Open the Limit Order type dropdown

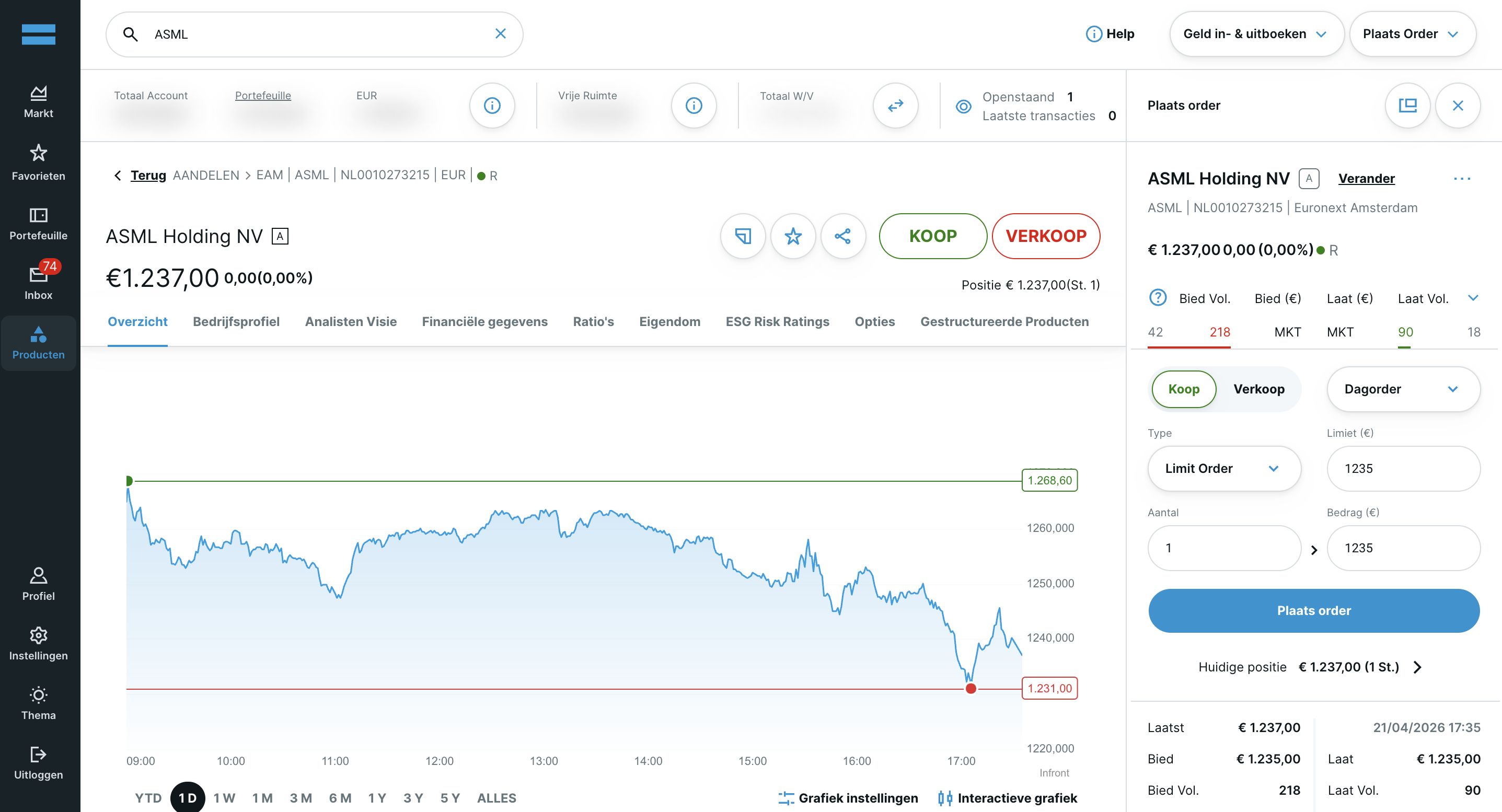pyautogui.click(x=1224, y=469)
